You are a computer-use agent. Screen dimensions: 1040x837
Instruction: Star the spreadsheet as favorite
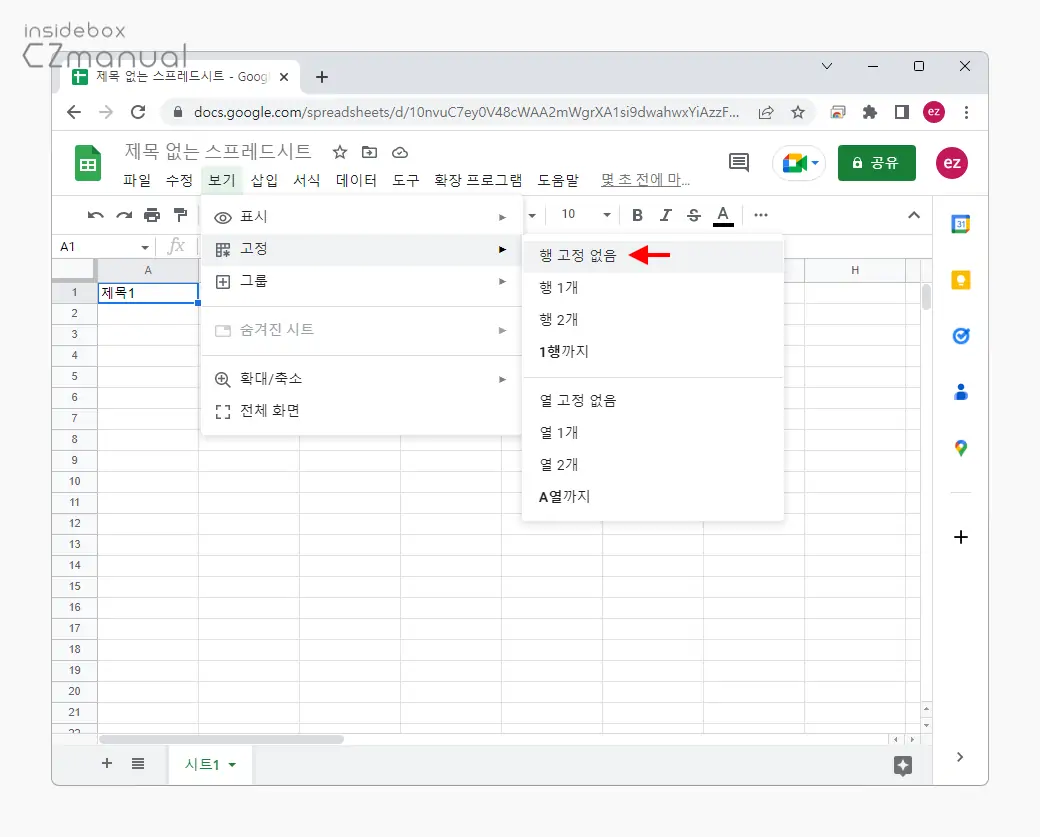(339, 152)
